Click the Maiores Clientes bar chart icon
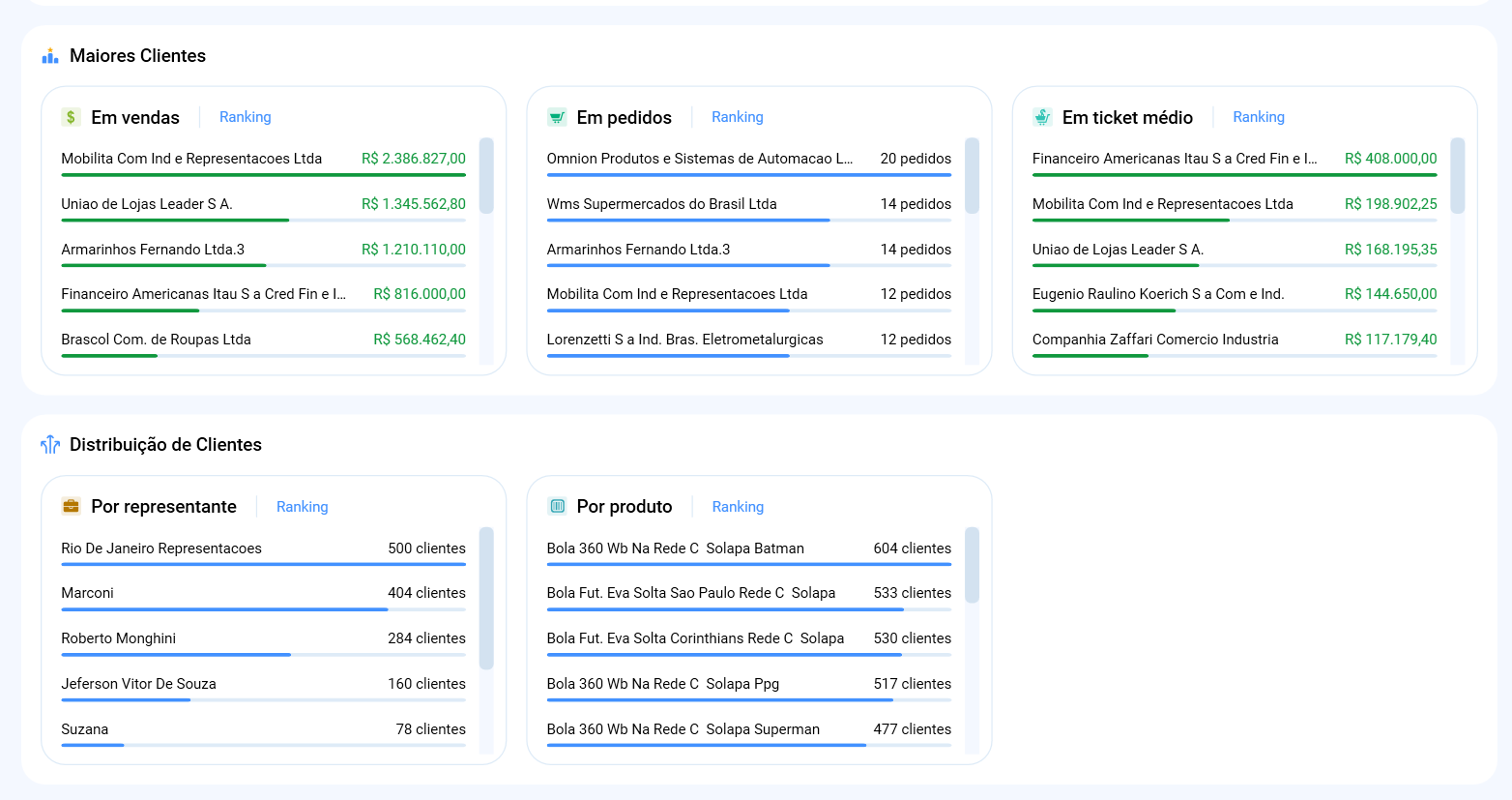The width and height of the screenshot is (1512, 800). [50, 56]
